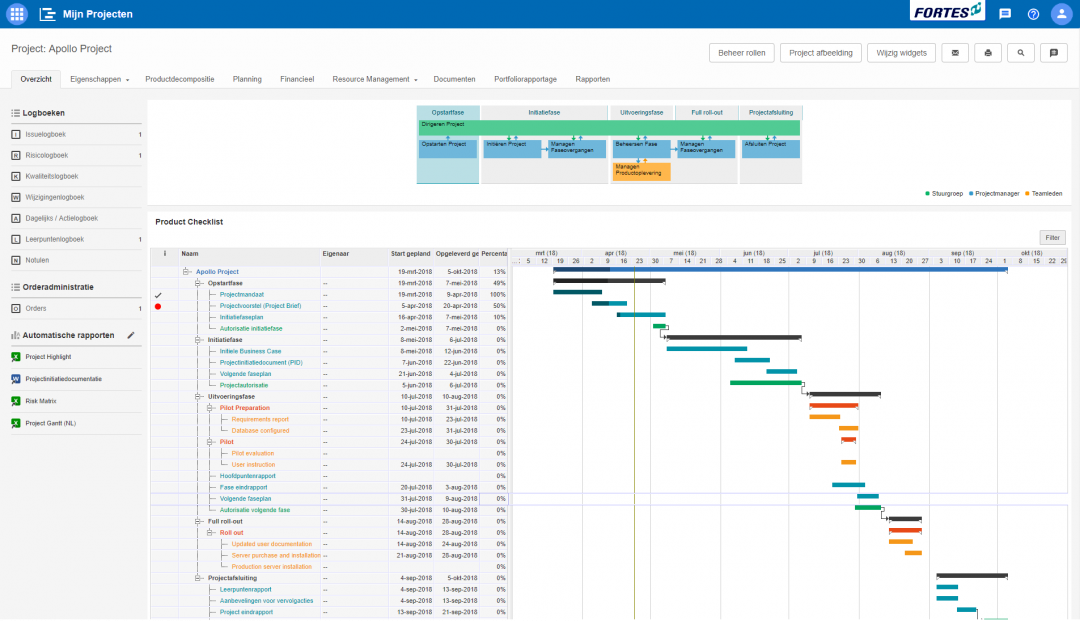Click the Beheer rollen button
This screenshot has height=621, width=1080.
[741, 52]
